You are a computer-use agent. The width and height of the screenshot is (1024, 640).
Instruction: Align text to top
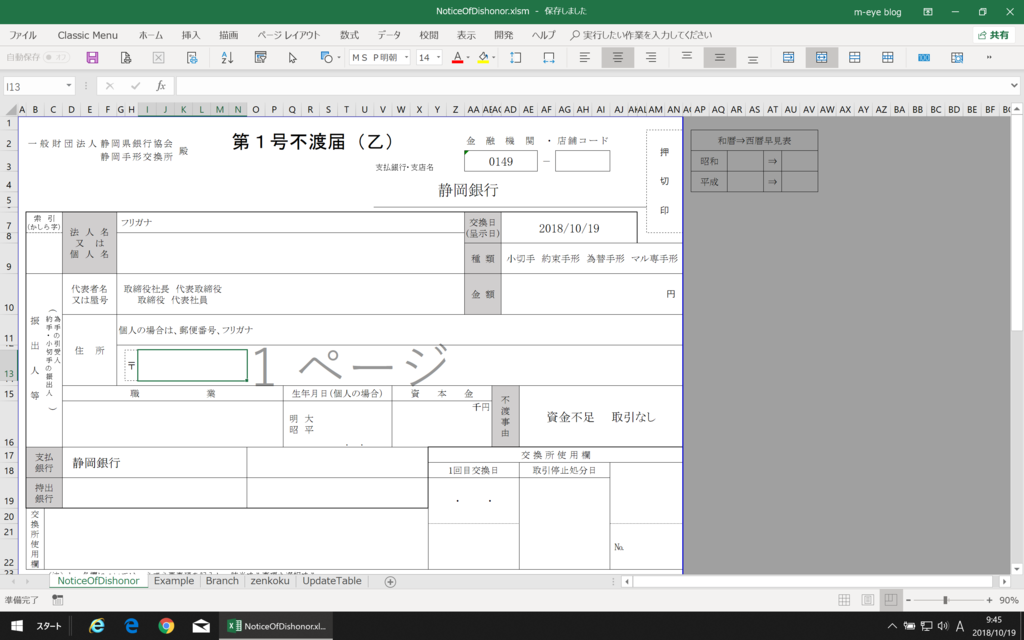(x=686, y=57)
